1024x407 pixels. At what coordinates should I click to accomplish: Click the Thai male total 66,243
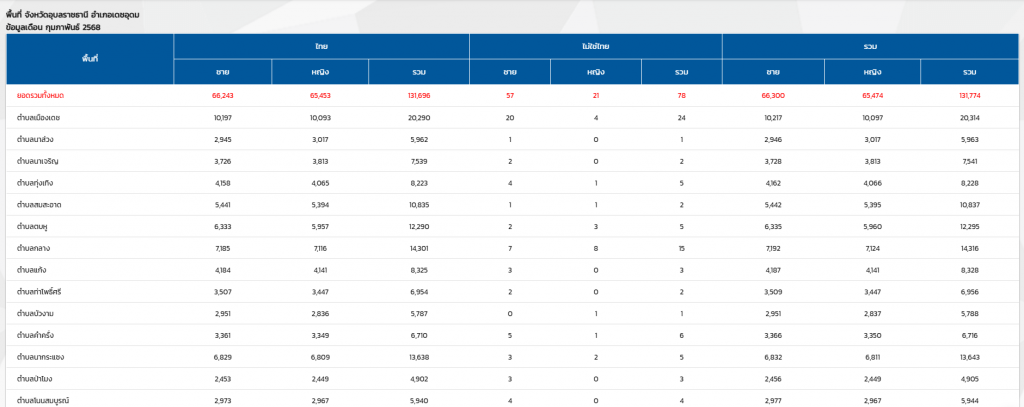pyautogui.click(x=222, y=95)
